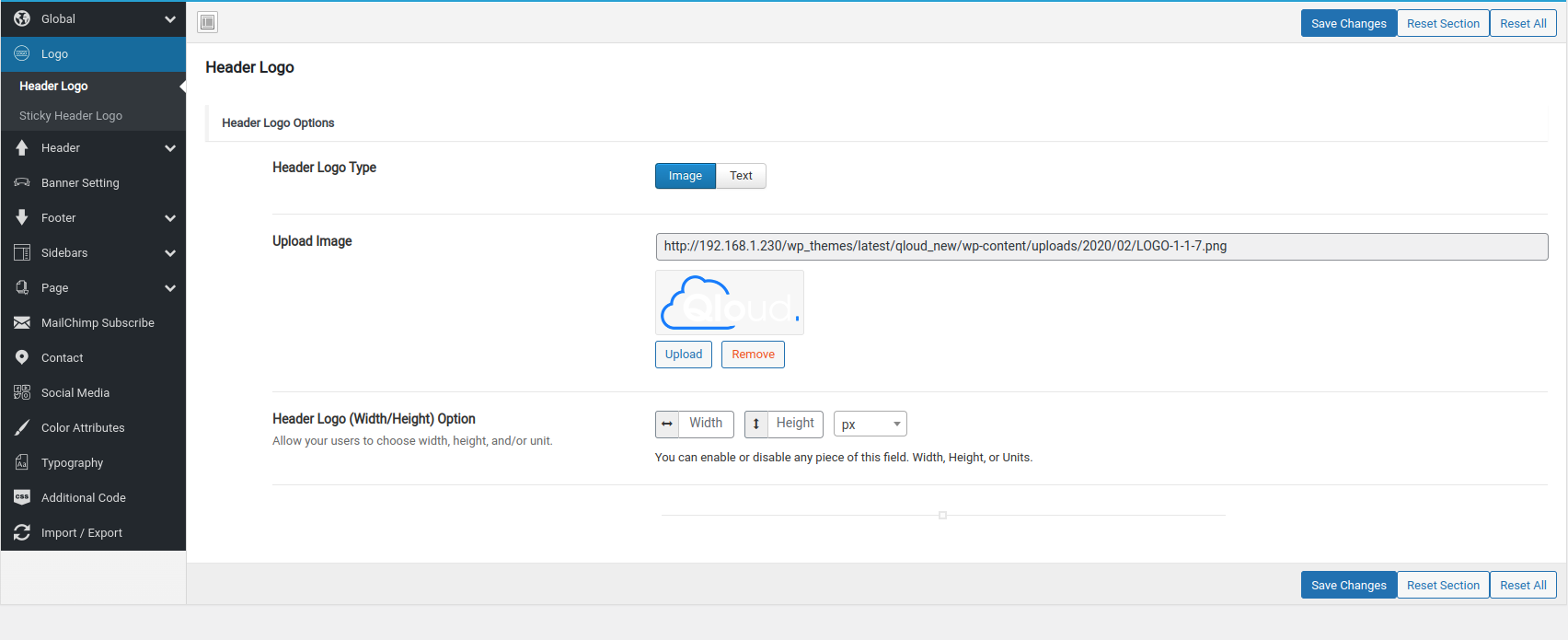This screenshot has width=1568, height=640.
Task: Open the Import / Export menu item
Action: pos(93,532)
